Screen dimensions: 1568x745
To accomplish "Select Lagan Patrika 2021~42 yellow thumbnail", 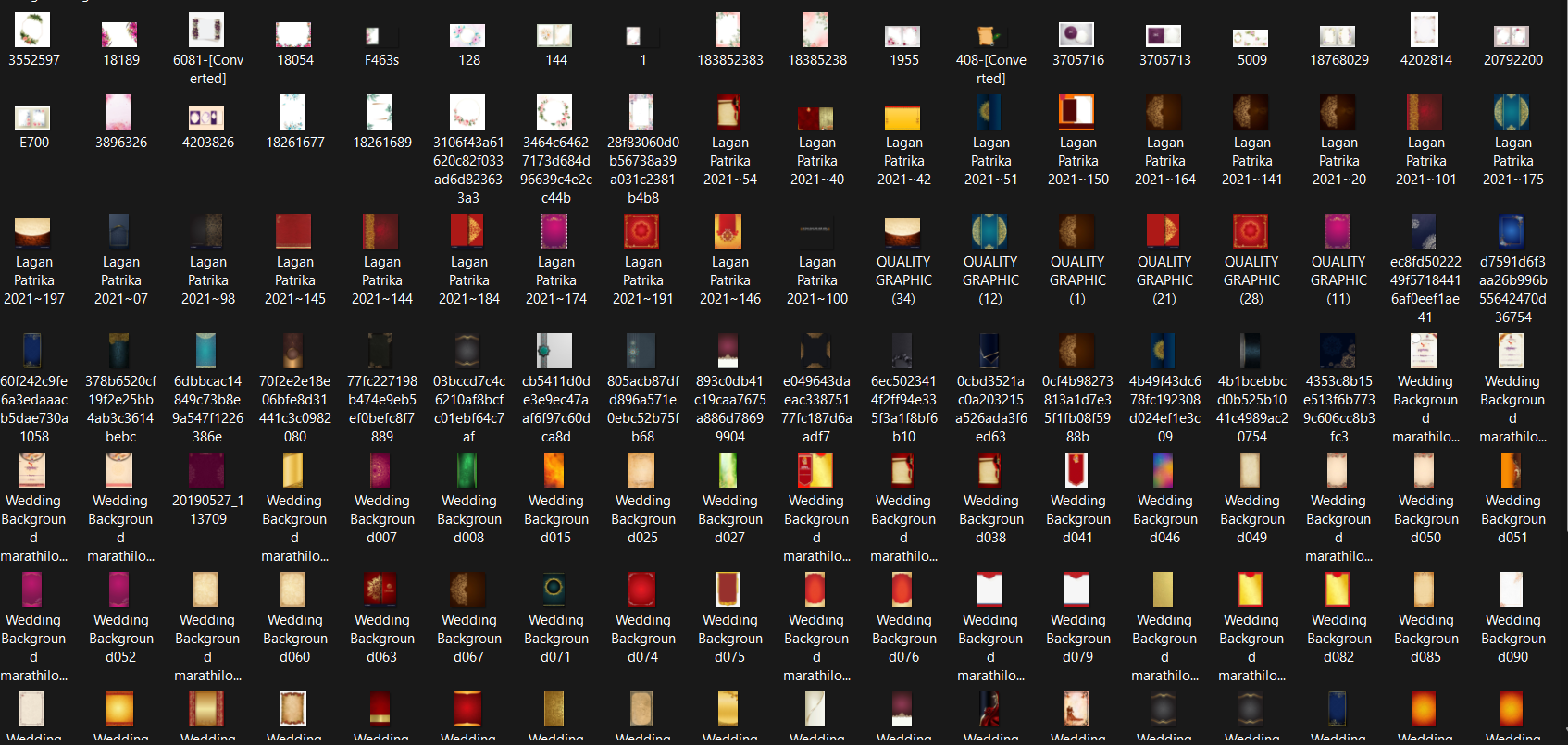I will click(902, 118).
